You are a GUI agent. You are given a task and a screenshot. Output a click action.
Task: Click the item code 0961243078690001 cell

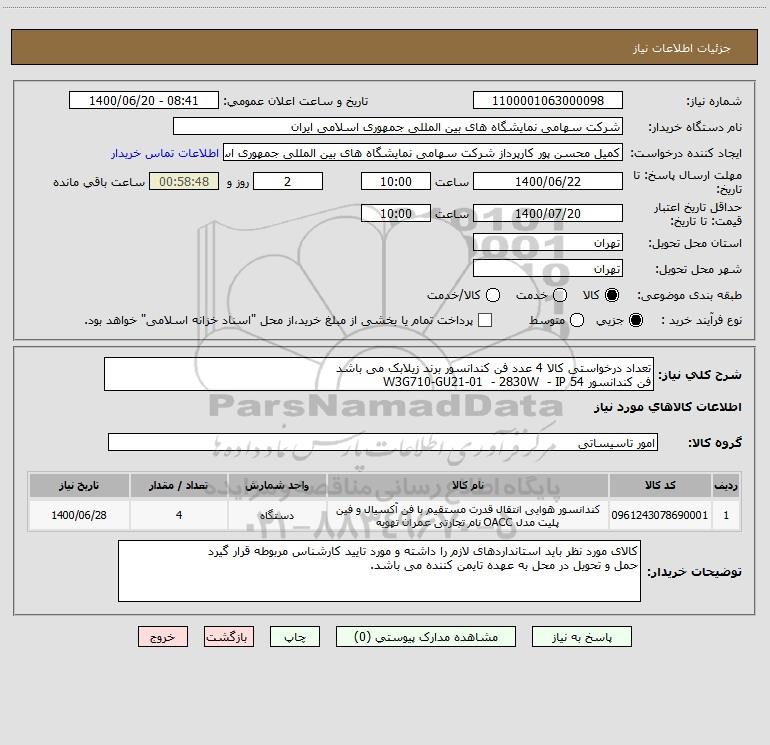click(x=660, y=515)
